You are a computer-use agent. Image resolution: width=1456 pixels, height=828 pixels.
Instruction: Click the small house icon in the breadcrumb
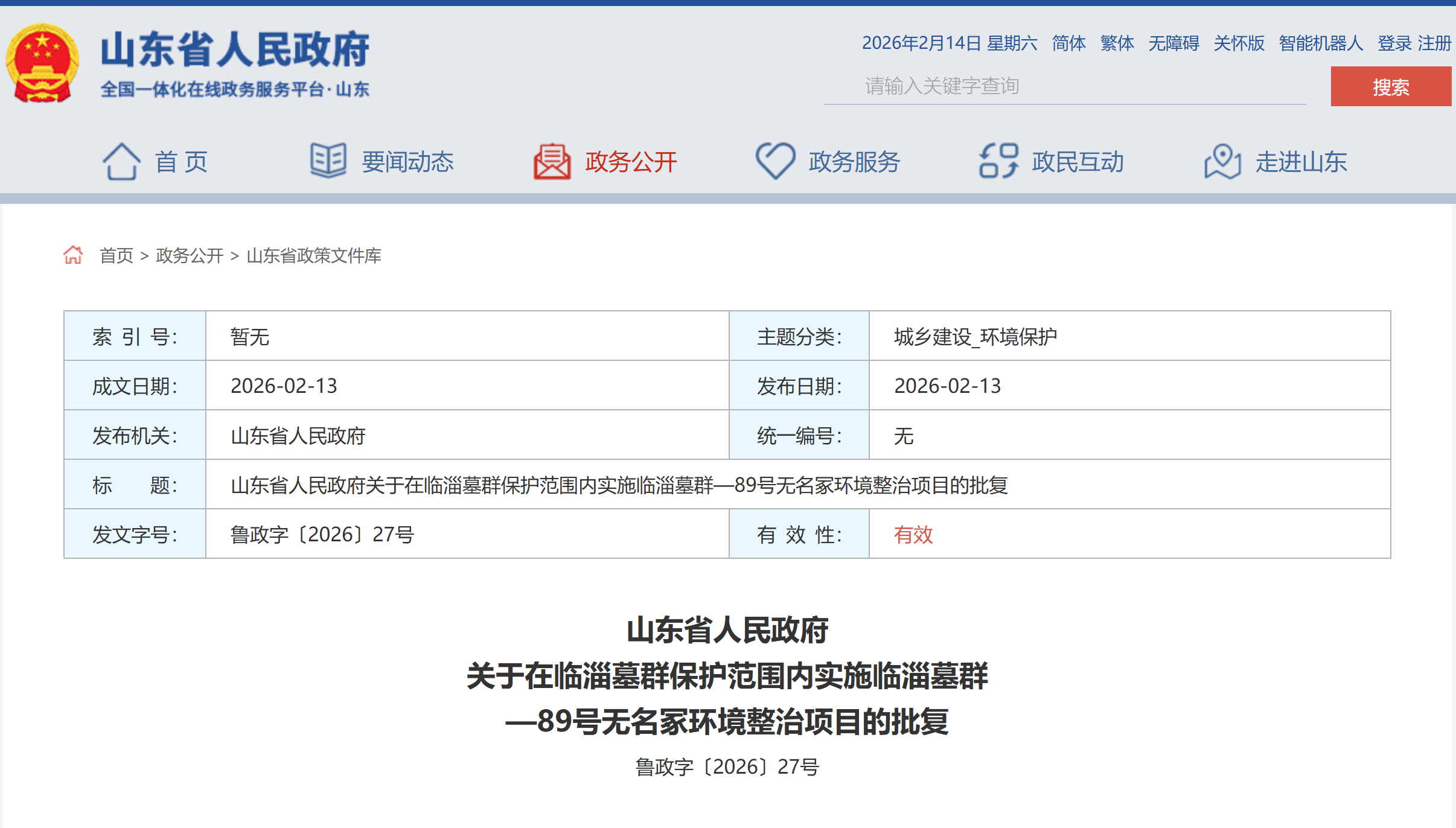(x=74, y=255)
